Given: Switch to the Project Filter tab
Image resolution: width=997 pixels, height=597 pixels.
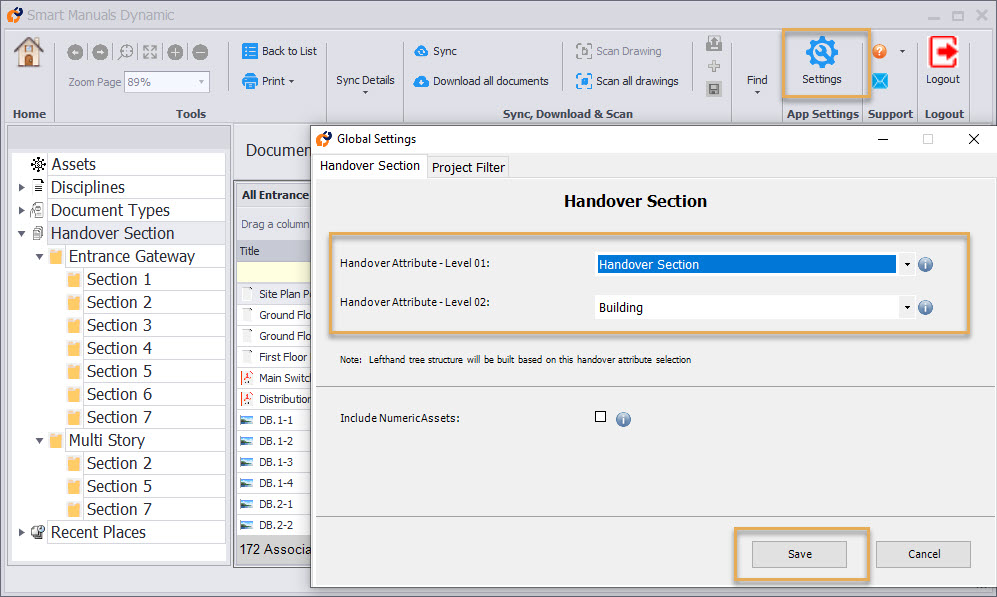Looking at the screenshot, I should pyautogui.click(x=468, y=167).
